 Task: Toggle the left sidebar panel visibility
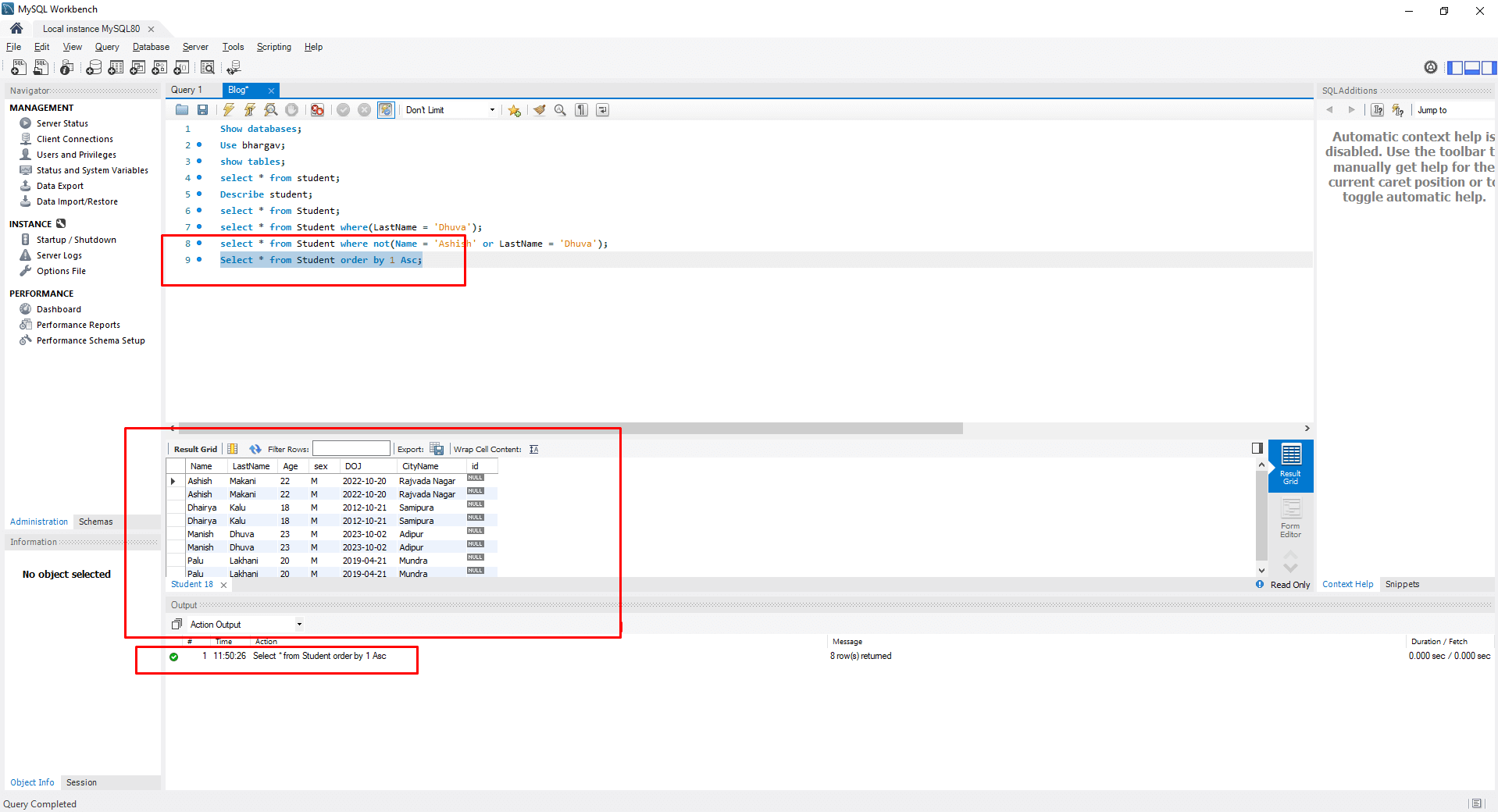1455,68
